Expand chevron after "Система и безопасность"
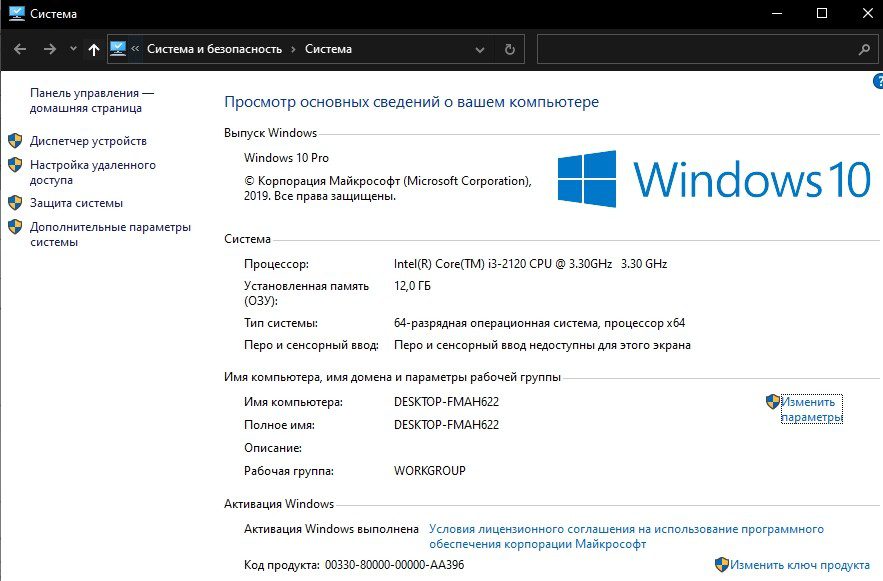 click(x=293, y=49)
